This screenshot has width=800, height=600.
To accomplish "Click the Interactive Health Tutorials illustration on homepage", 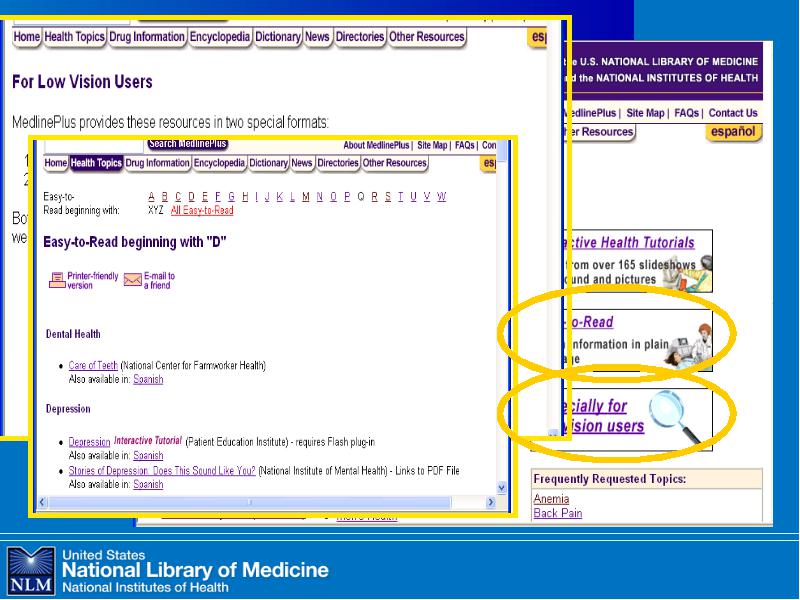I will point(687,273).
